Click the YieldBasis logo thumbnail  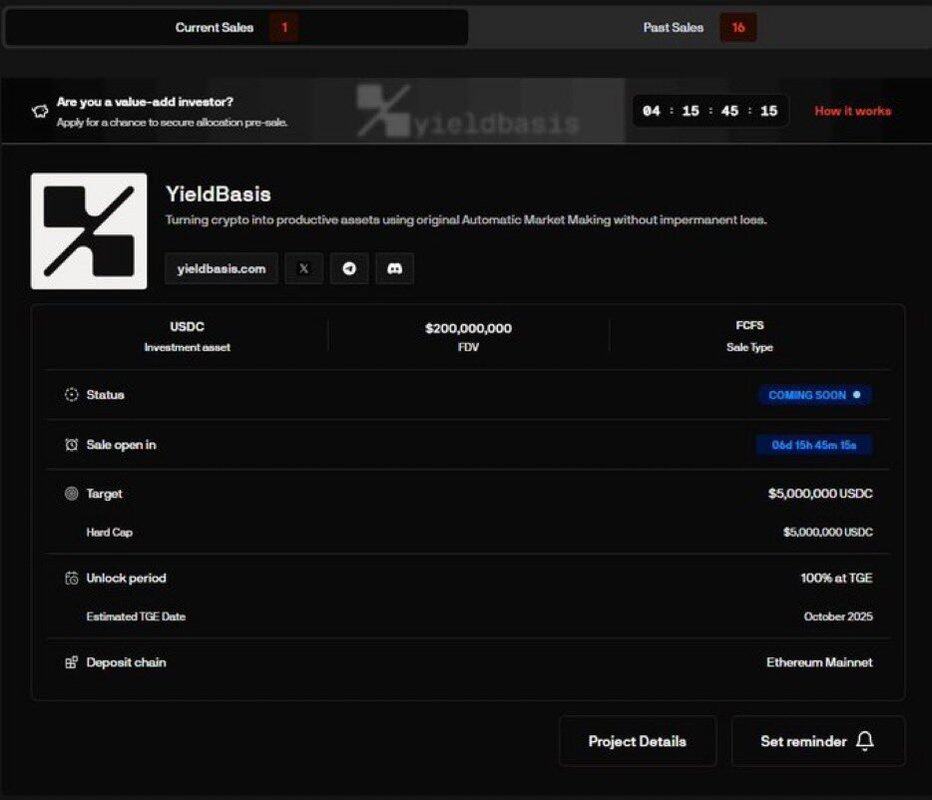[x=89, y=231]
